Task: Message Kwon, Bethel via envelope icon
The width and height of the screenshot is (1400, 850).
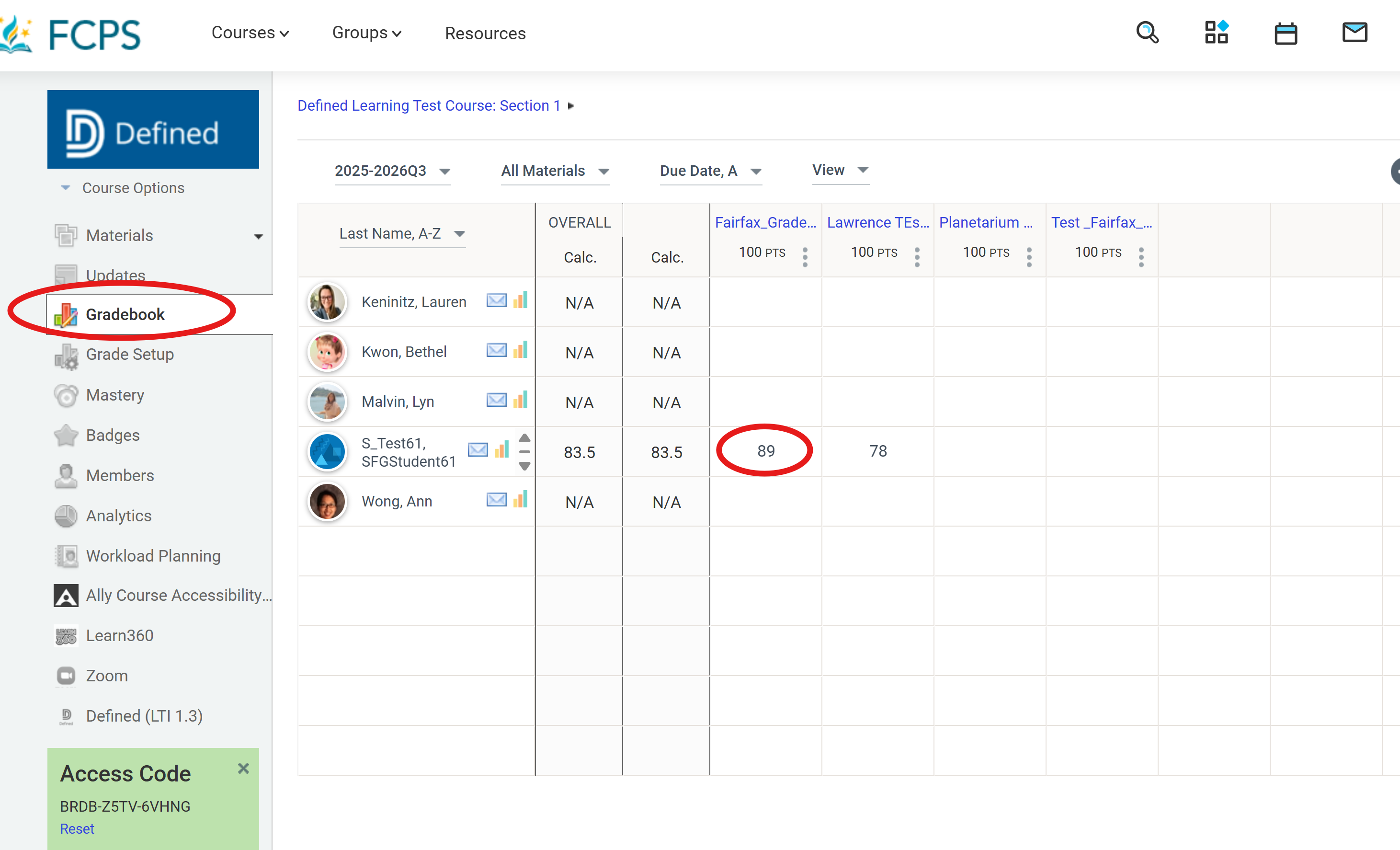Action: (x=496, y=350)
